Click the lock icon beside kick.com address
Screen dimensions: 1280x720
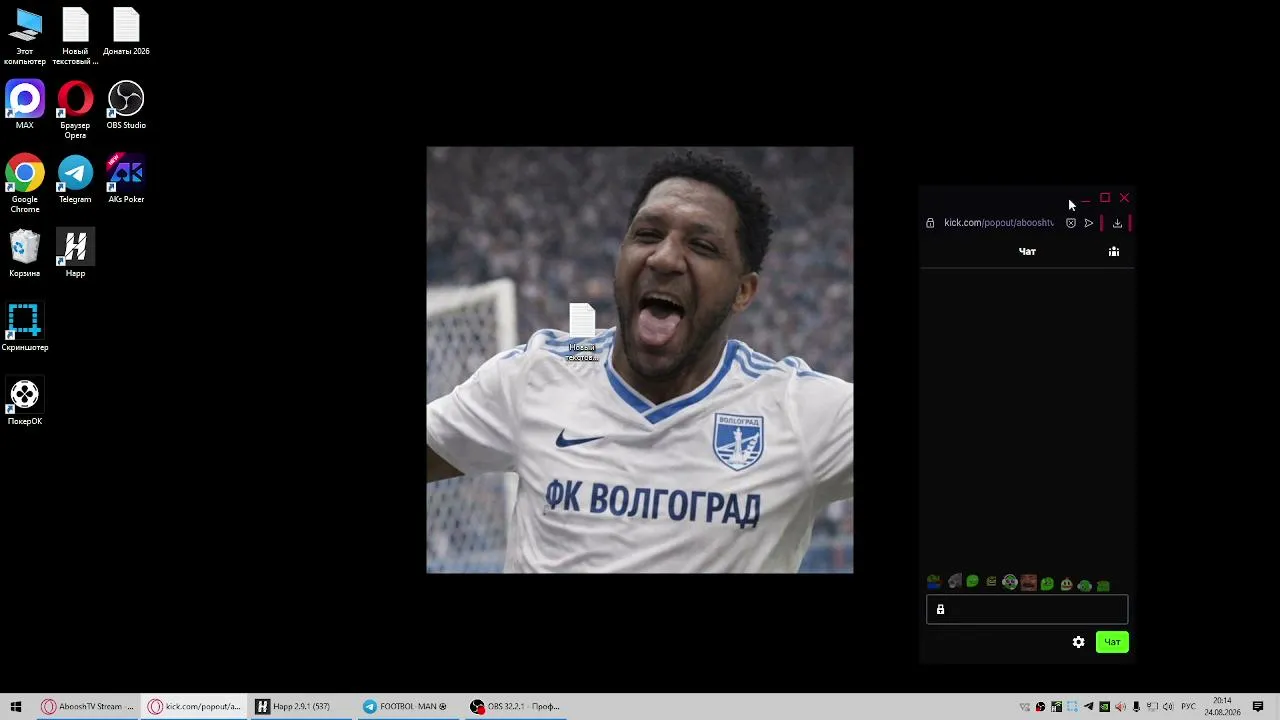[930, 223]
